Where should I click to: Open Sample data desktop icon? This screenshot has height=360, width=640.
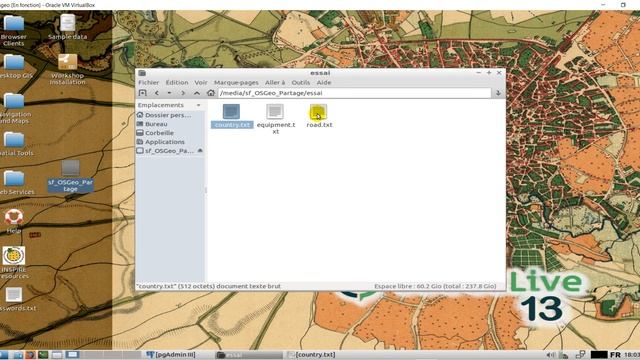67,27
